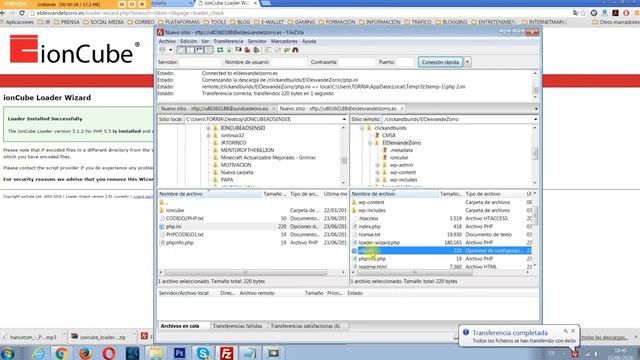Select remote file index.php
The height and width of the screenshot is (360, 640).
[x=369, y=227]
